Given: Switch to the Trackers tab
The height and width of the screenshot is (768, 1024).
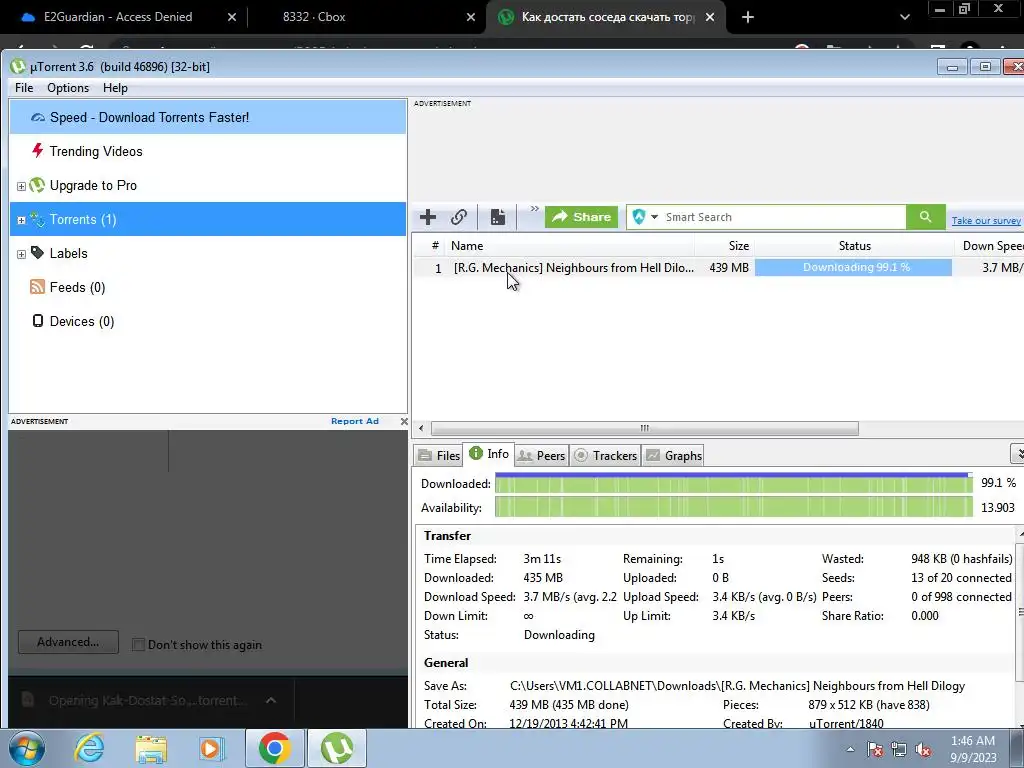Looking at the screenshot, I should tap(605, 456).
